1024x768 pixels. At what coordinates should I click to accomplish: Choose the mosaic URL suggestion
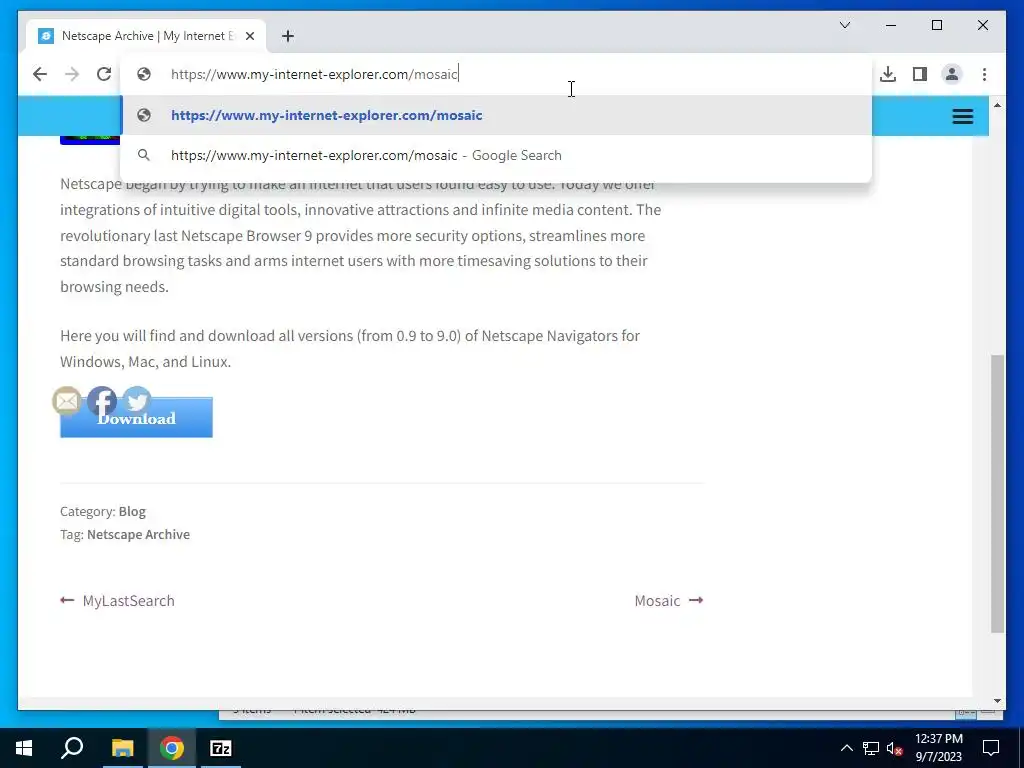(496, 116)
